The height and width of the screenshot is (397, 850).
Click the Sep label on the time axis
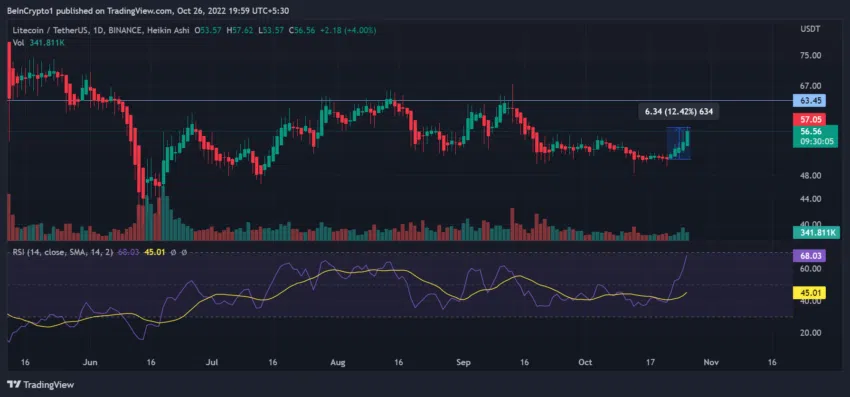tap(463, 362)
